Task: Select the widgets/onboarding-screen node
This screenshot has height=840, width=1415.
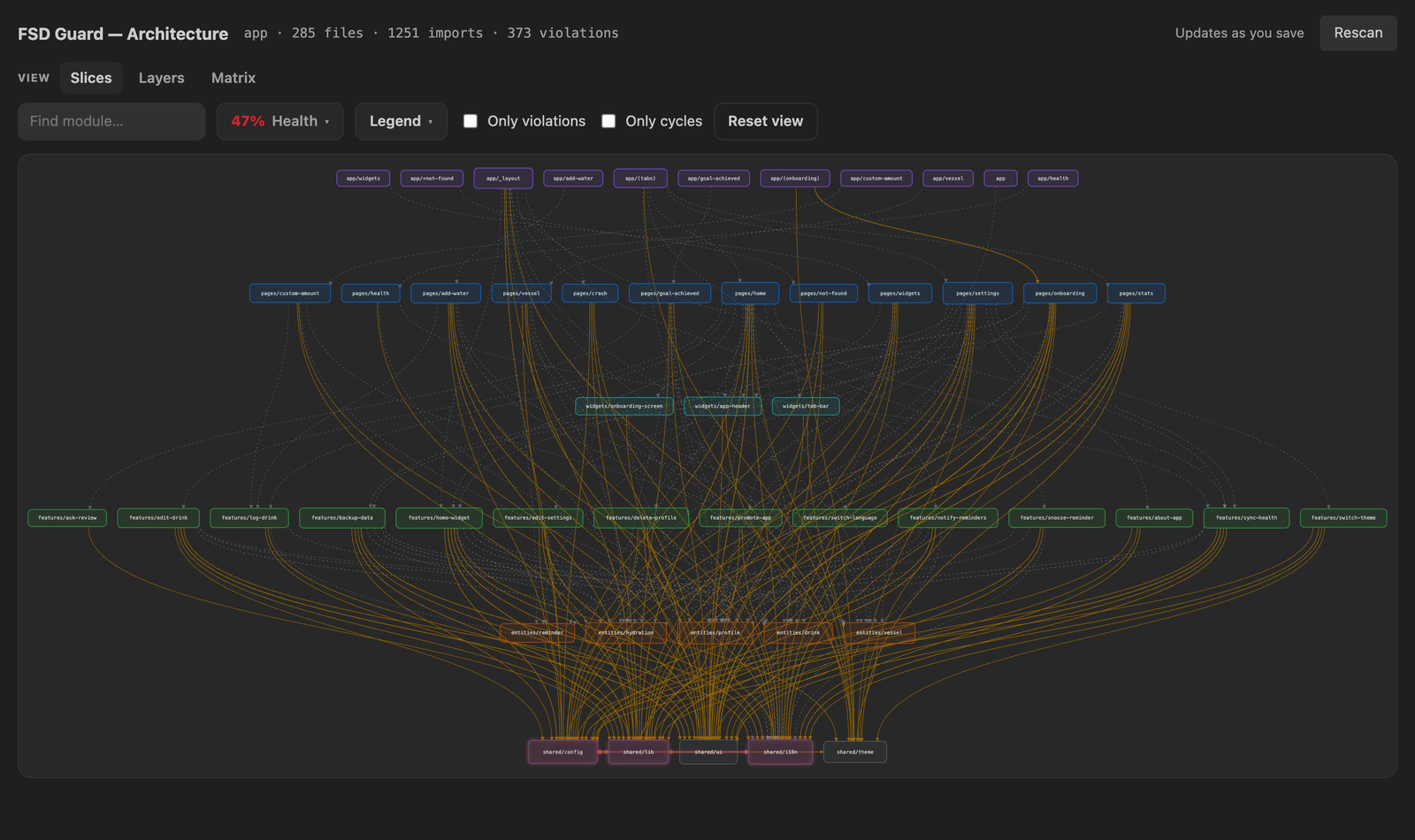Action: [624, 407]
